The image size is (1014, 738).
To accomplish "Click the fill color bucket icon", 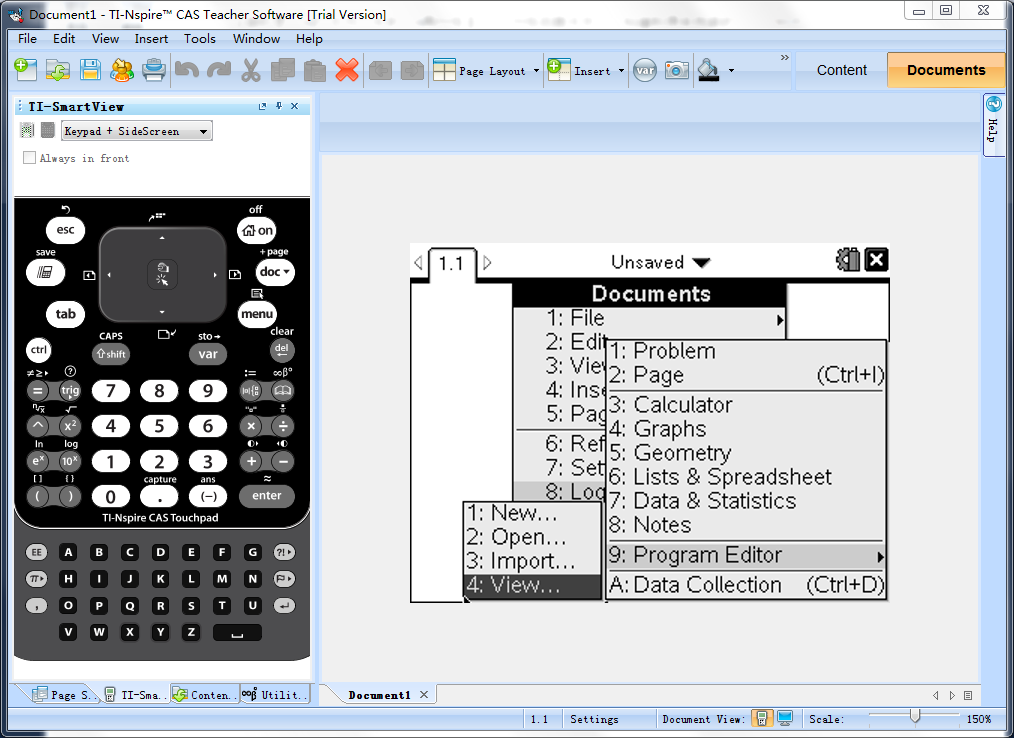I will pyautogui.click(x=709, y=70).
